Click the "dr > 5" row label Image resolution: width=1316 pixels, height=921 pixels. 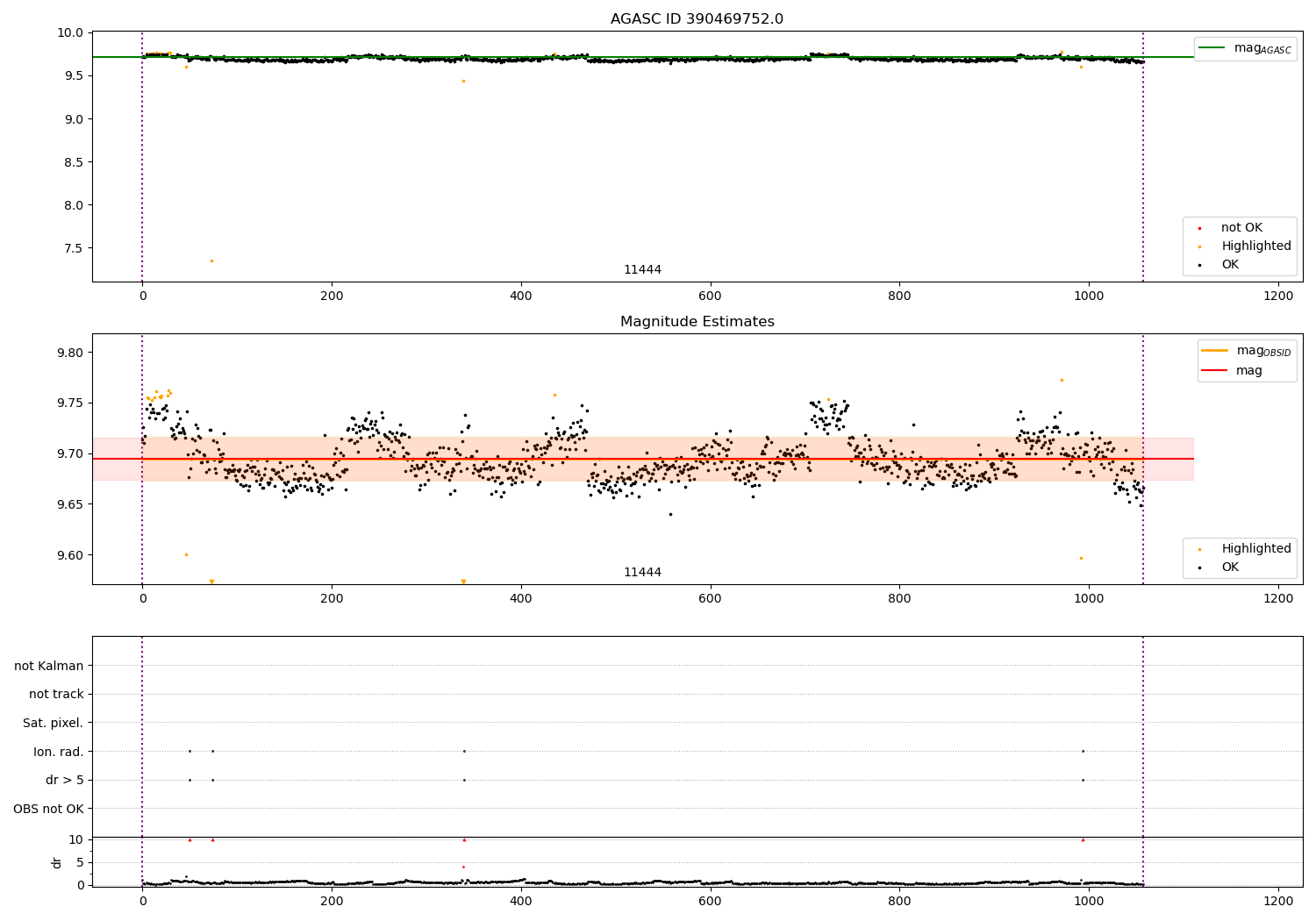[x=65, y=781]
